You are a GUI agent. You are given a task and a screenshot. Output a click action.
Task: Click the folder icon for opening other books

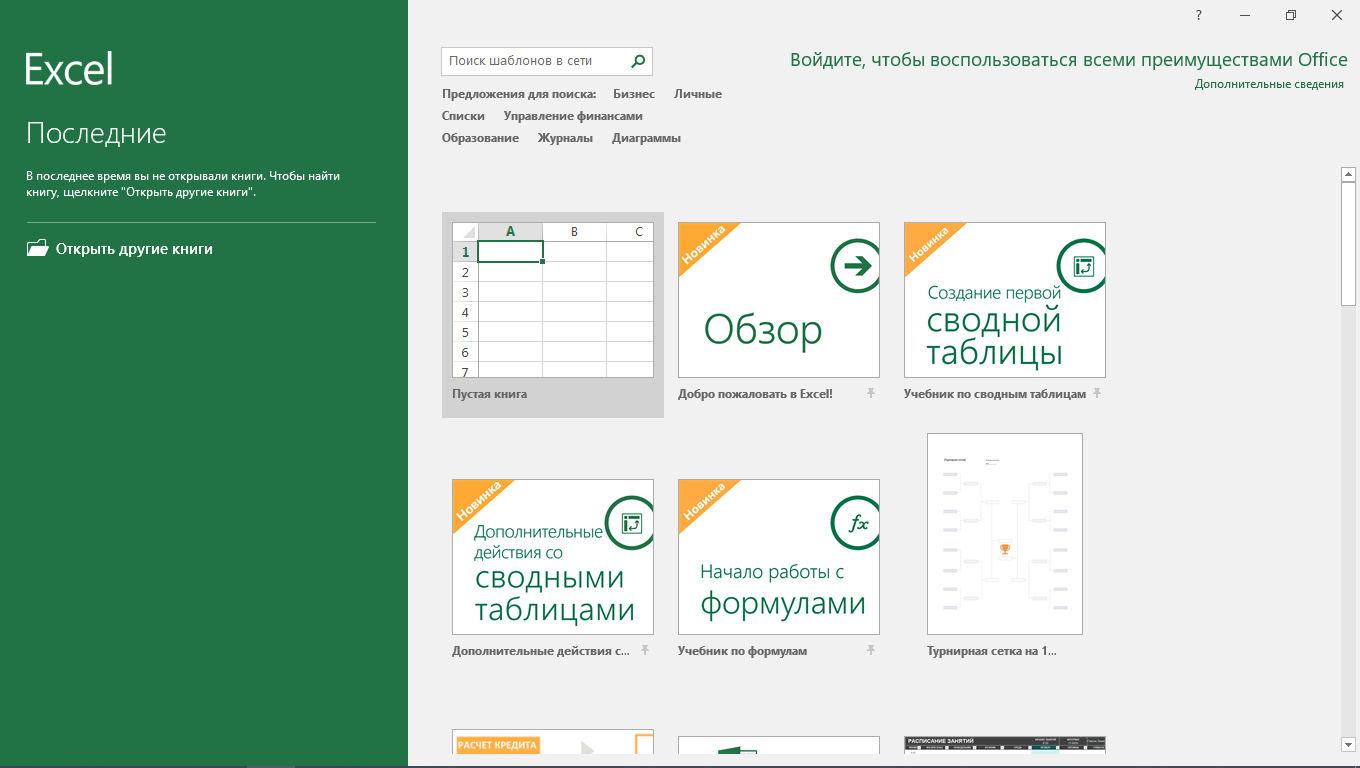(38, 249)
